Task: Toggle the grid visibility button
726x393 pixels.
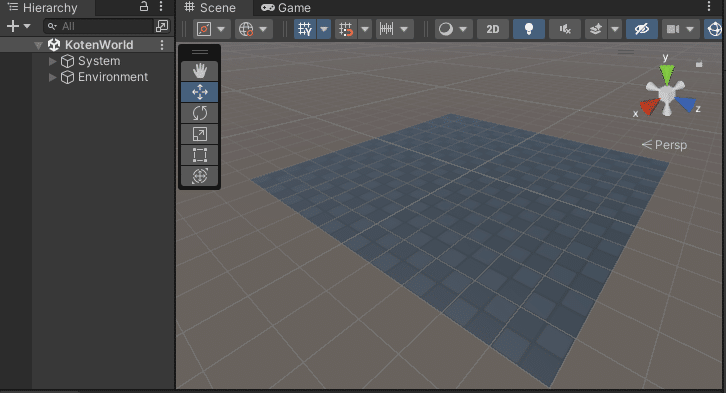Action: pos(305,29)
